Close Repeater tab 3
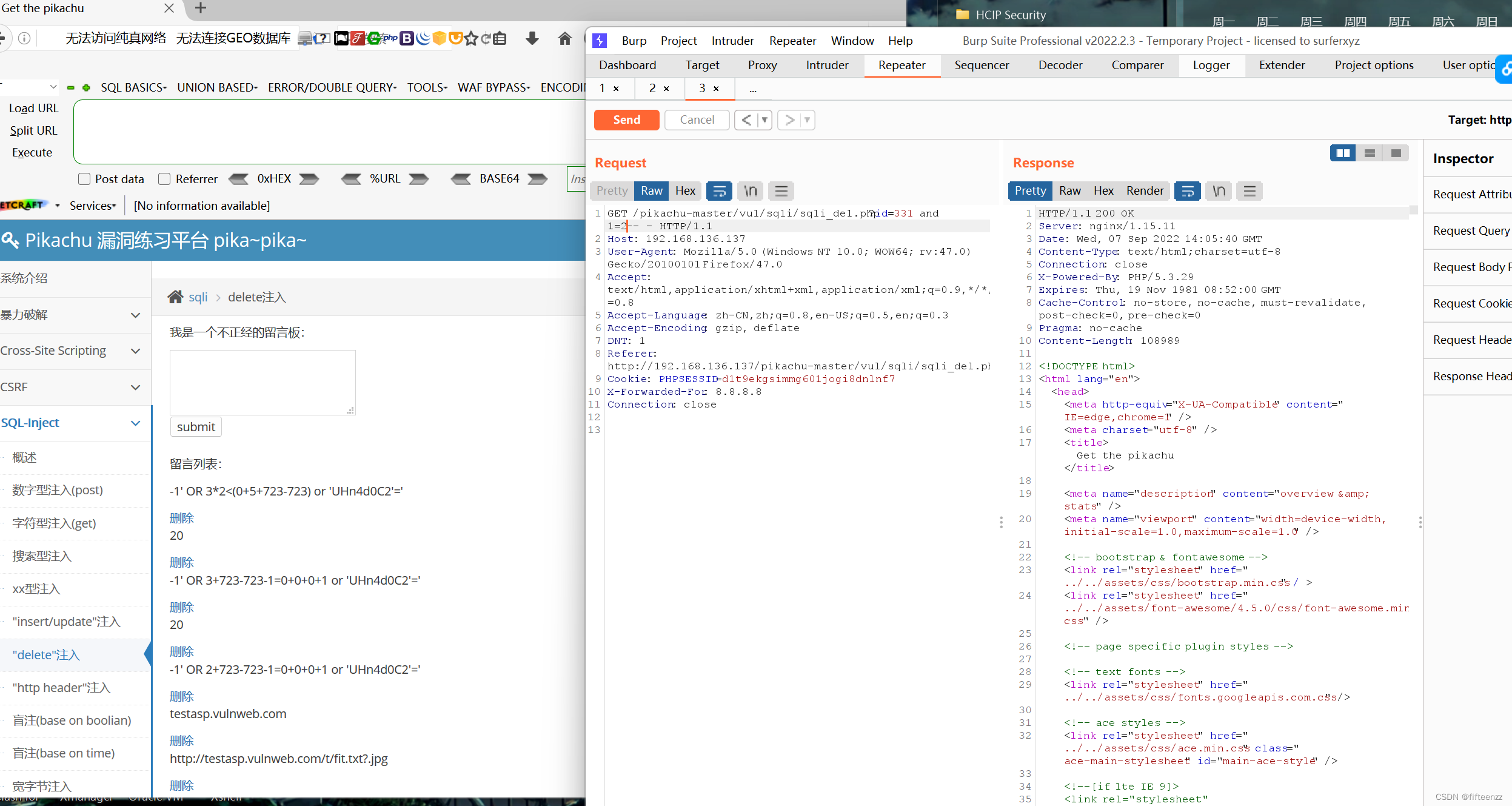 point(716,89)
